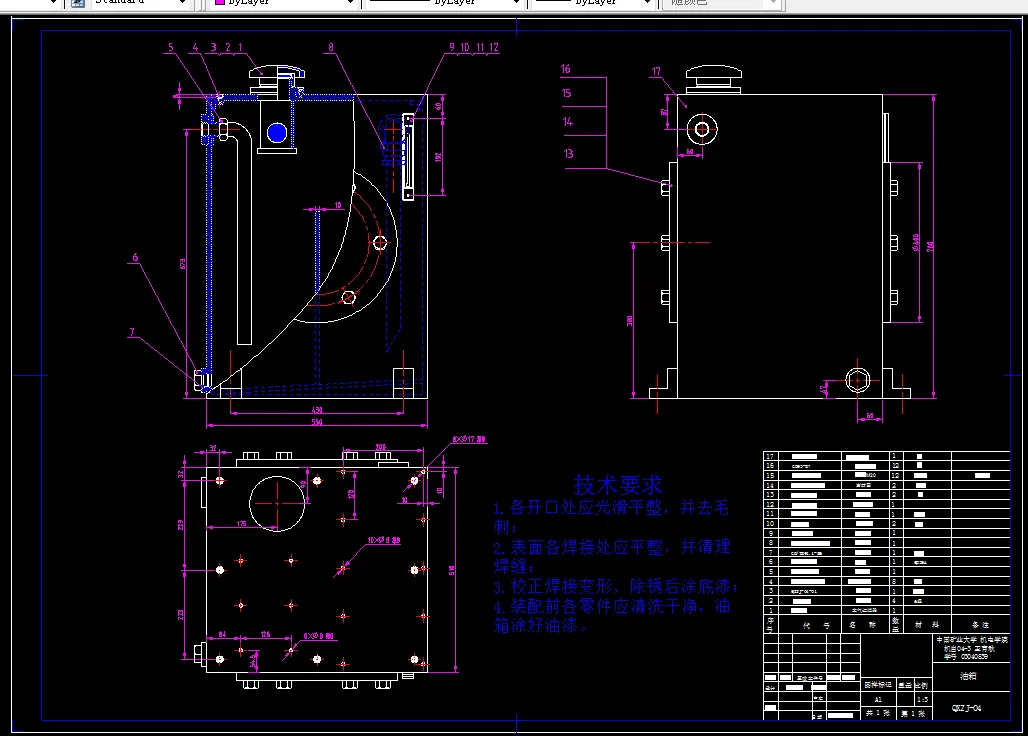Select the 8×Ø17 hole callout text
1028x736 pixels.
(x=469, y=439)
